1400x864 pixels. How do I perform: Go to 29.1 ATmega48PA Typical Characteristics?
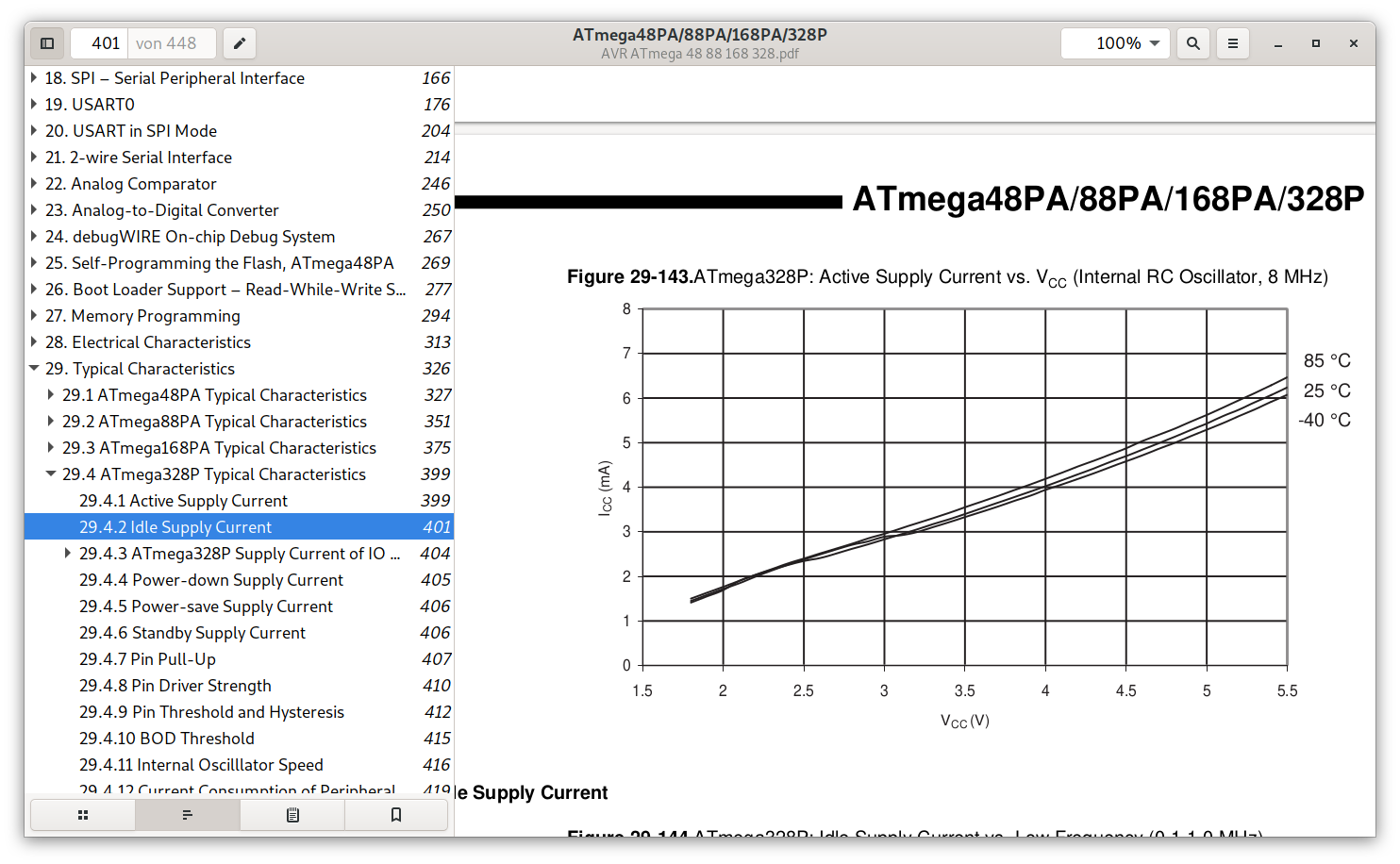click(214, 395)
